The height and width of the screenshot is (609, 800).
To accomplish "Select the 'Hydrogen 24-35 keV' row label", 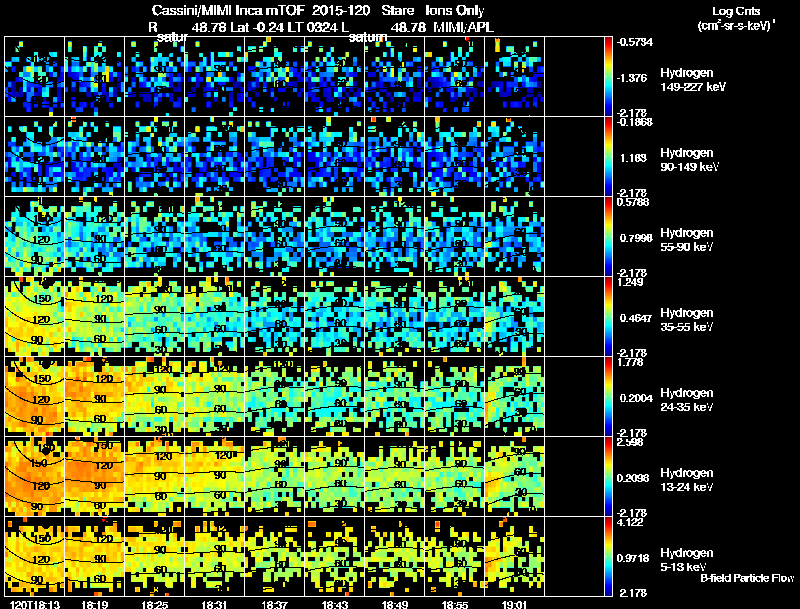I will point(687,400).
